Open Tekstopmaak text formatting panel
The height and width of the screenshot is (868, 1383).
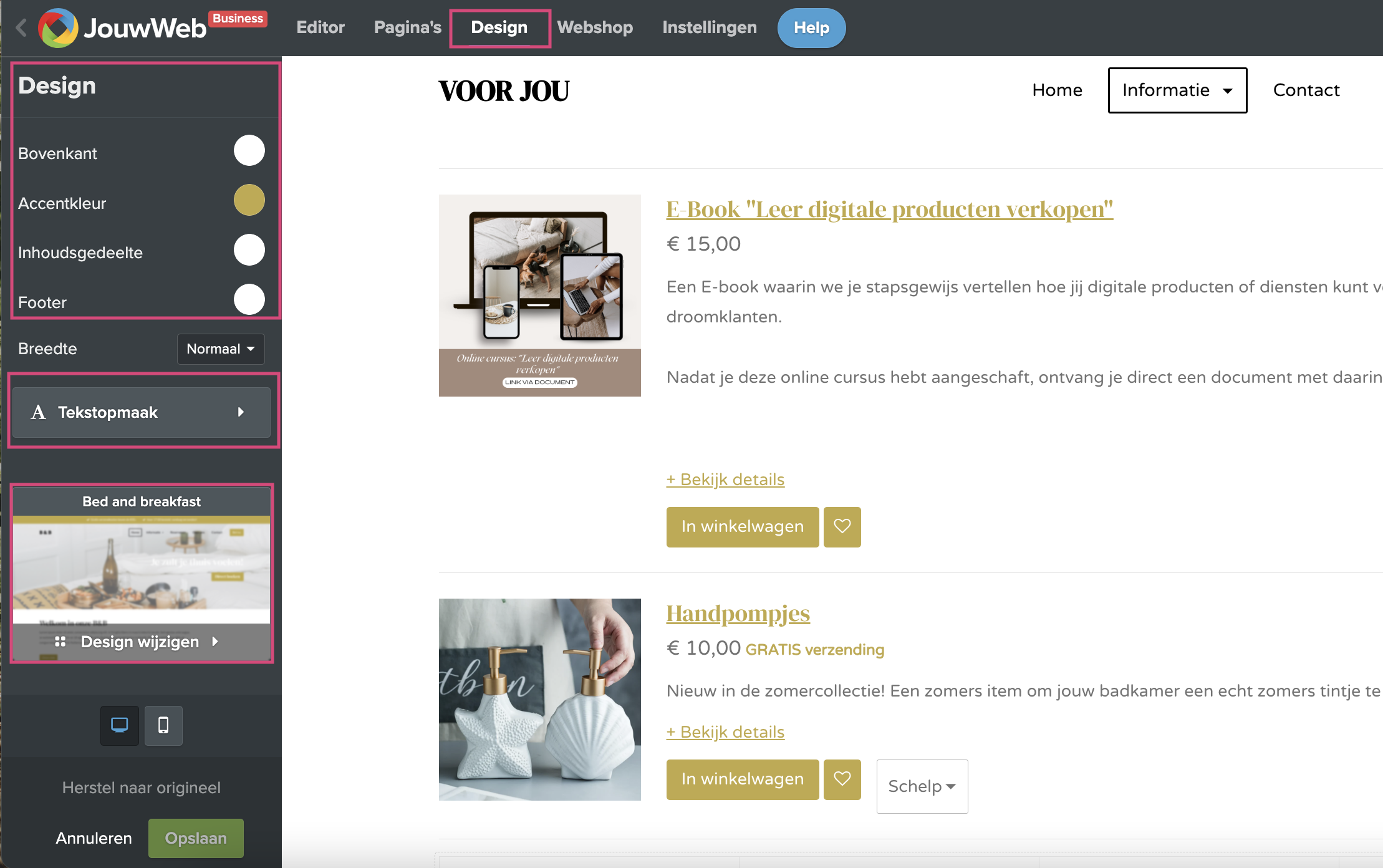tap(142, 412)
